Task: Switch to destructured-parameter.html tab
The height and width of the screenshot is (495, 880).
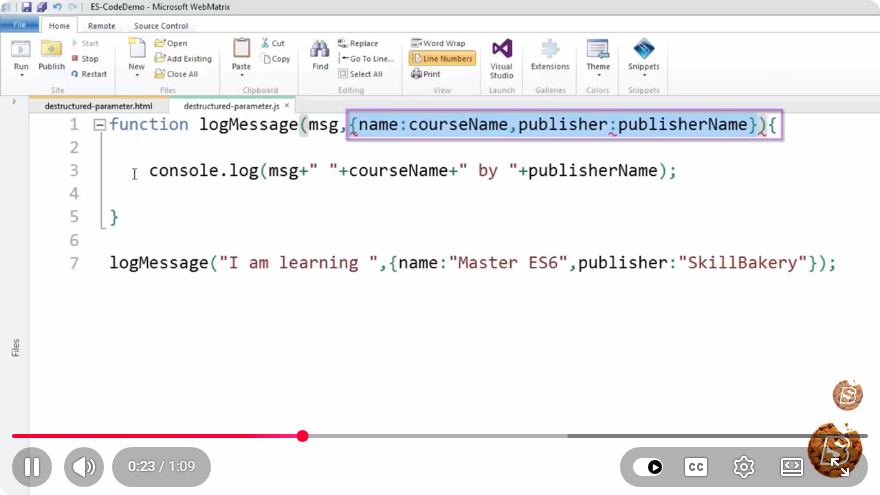Action: point(98,106)
